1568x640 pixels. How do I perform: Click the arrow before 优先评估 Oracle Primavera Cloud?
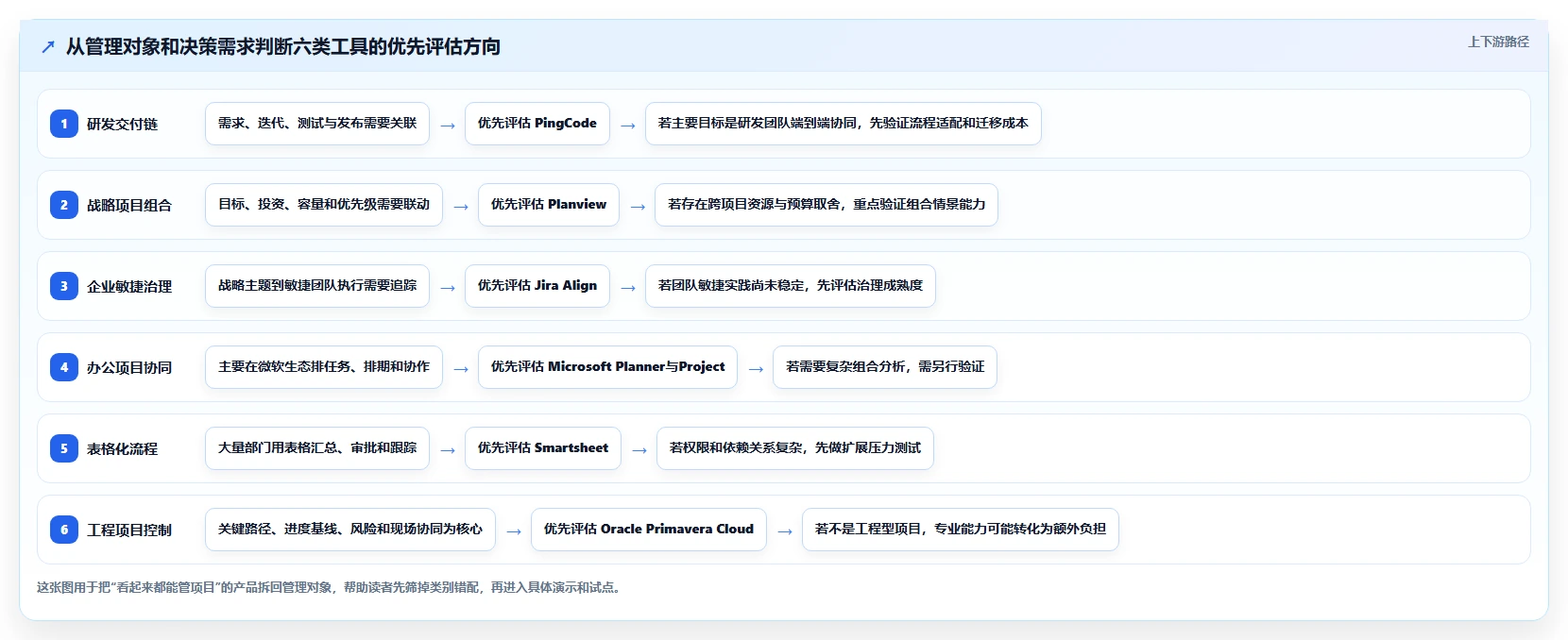(514, 531)
